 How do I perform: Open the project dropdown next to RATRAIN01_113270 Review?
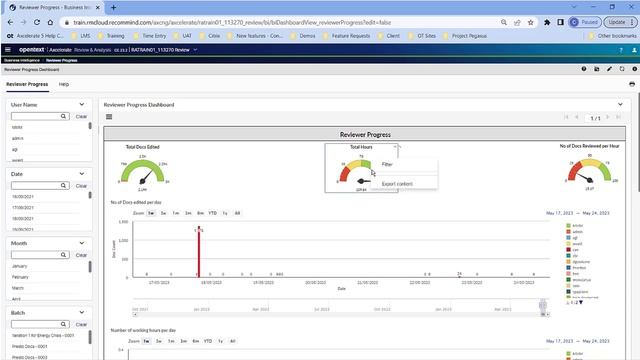coord(195,50)
